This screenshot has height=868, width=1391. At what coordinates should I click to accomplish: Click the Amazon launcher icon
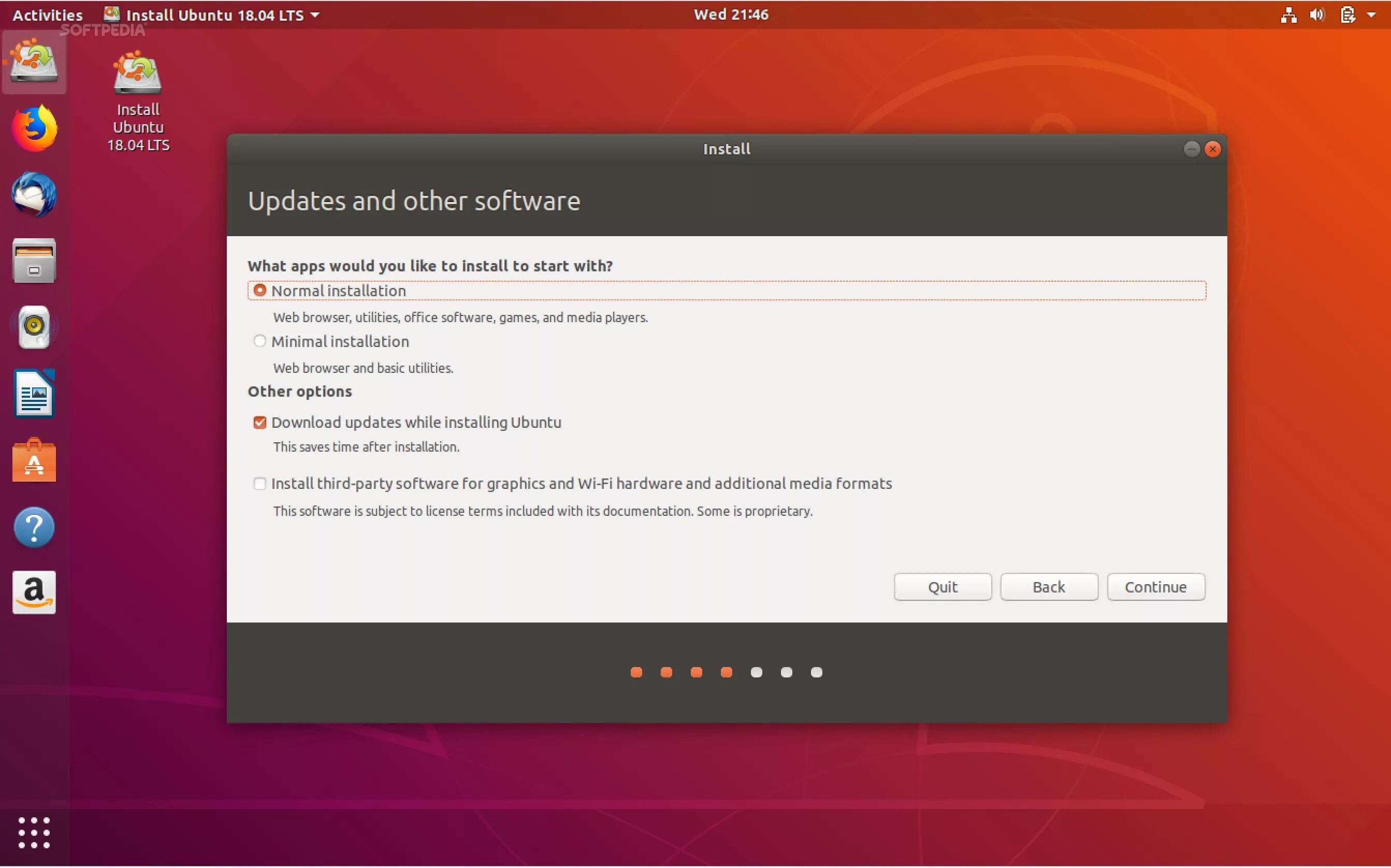coord(34,592)
